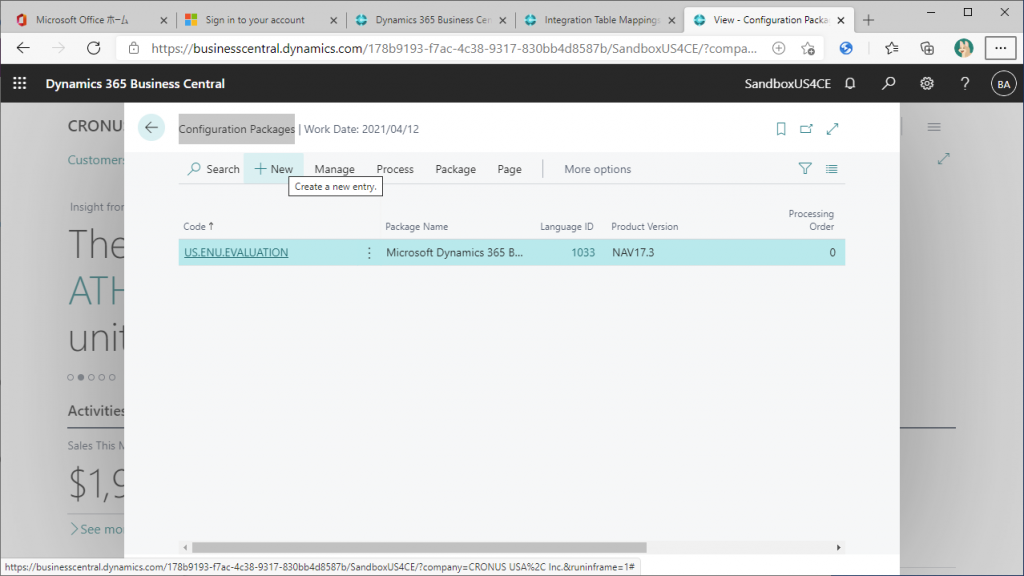Open the Manage menu
Image resolution: width=1024 pixels, height=576 pixels.
[x=334, y=169]
